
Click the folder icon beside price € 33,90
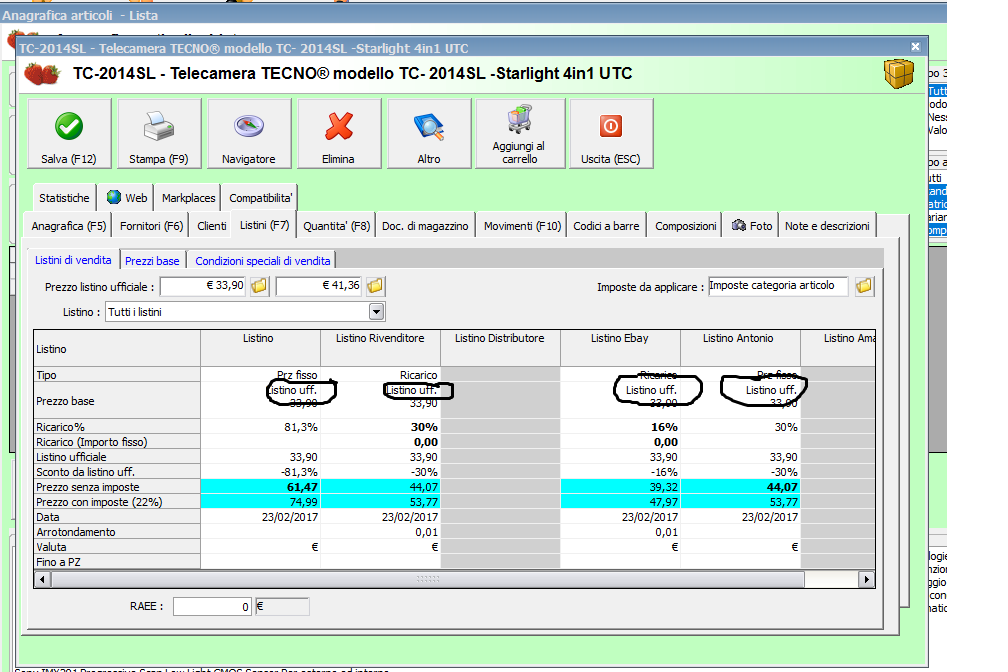(x=259, y=286)
